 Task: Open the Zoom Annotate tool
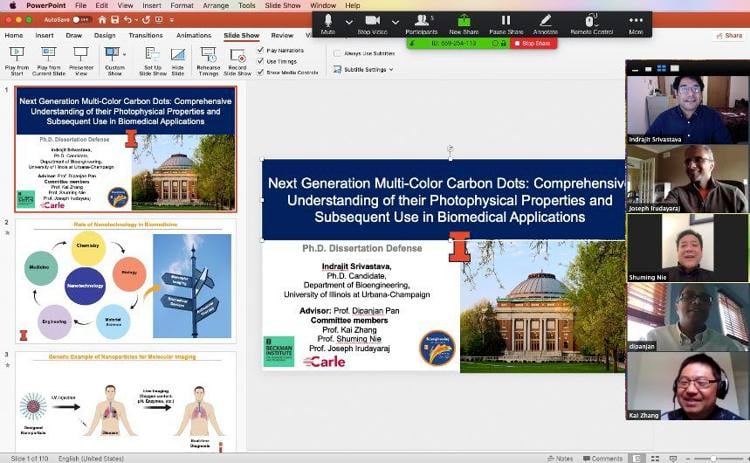coord(545,23)
